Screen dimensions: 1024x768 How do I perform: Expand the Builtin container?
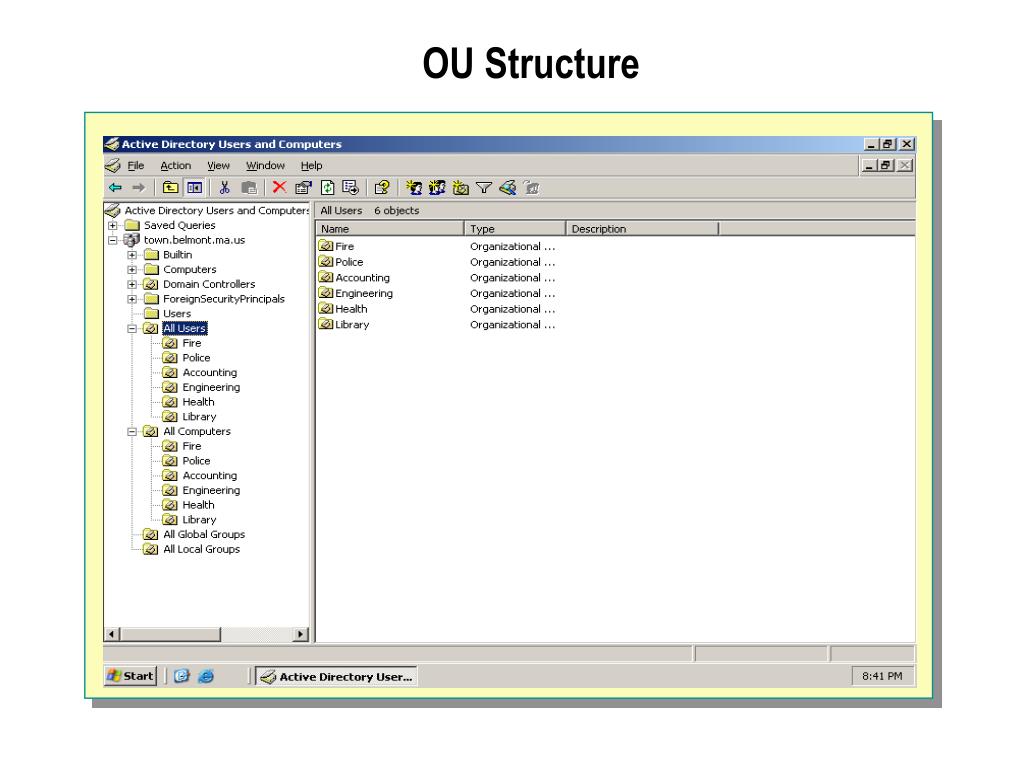(132, 255)
